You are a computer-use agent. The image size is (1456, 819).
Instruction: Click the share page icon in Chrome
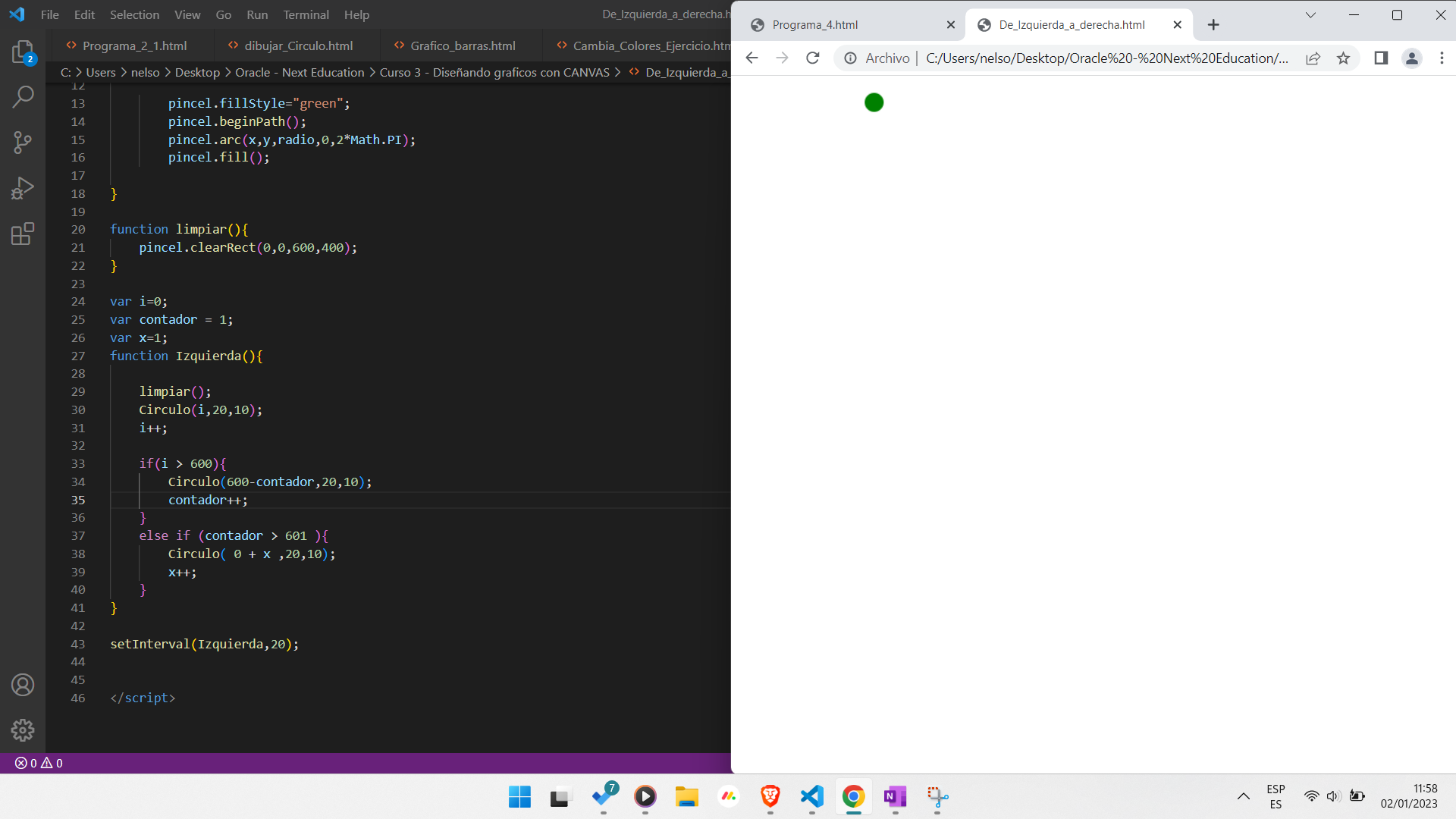(x=1313, y=58)
